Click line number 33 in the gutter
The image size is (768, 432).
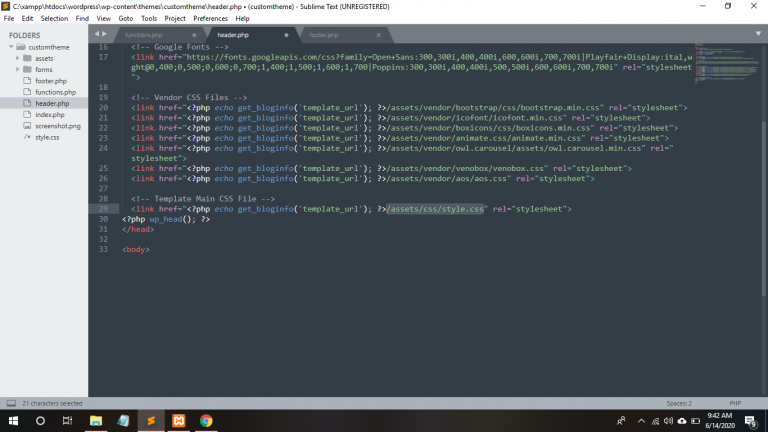coord(103,249)
